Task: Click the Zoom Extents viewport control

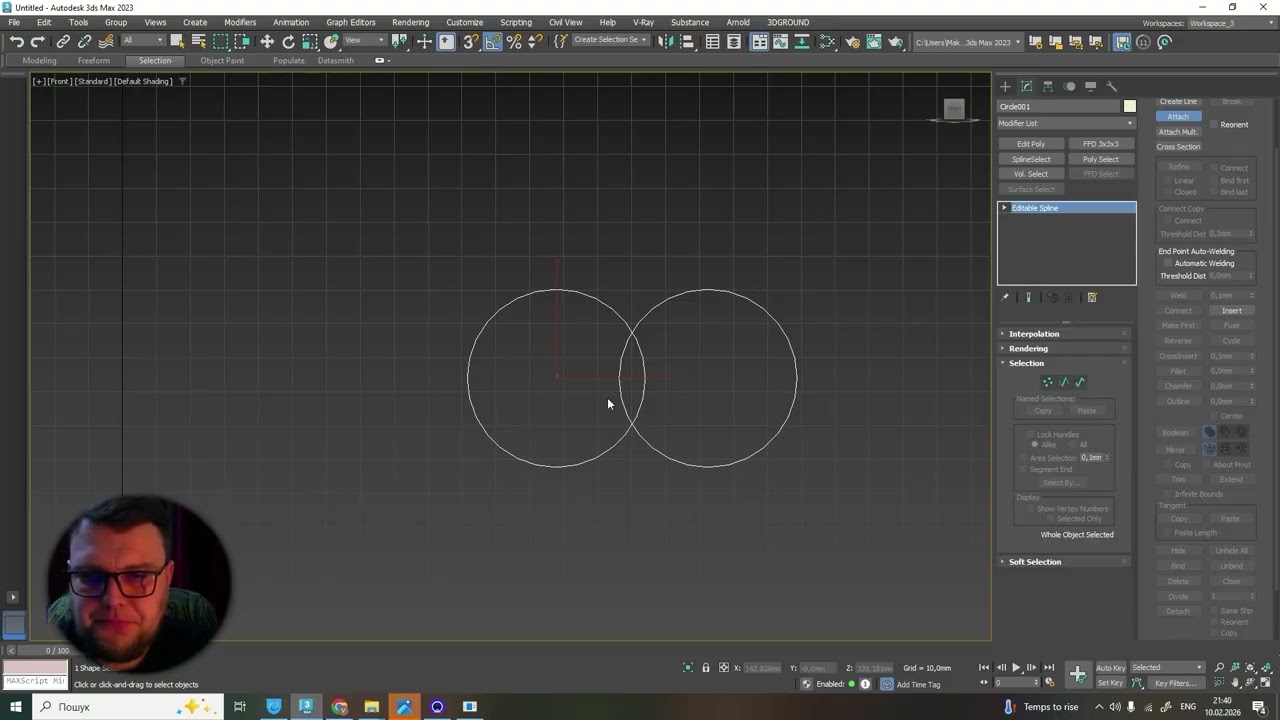Action: [x=1250, y=667]
